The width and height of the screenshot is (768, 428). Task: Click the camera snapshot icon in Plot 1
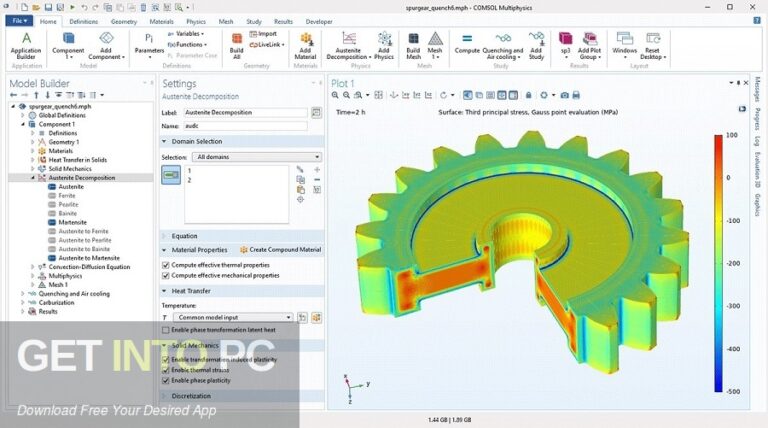click(565, 95)
